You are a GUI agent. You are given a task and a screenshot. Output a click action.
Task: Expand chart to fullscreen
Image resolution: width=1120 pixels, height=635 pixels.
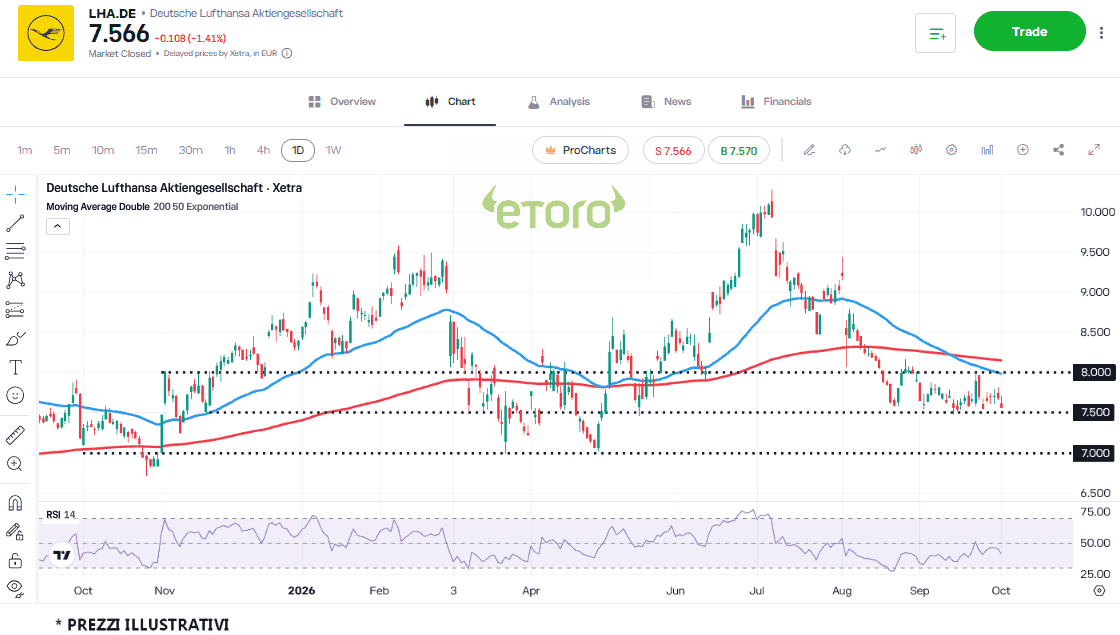(x=1094, y=150)
